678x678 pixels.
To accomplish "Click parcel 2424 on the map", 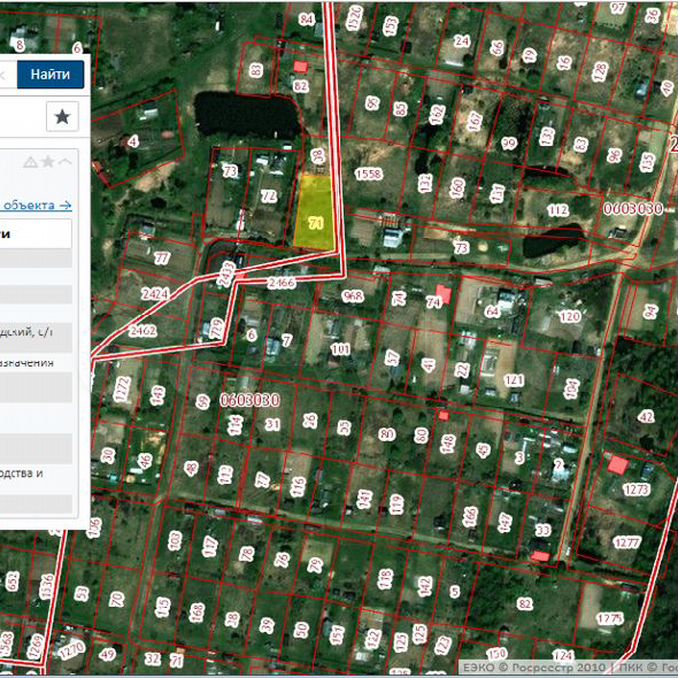I will coord(155,295).
